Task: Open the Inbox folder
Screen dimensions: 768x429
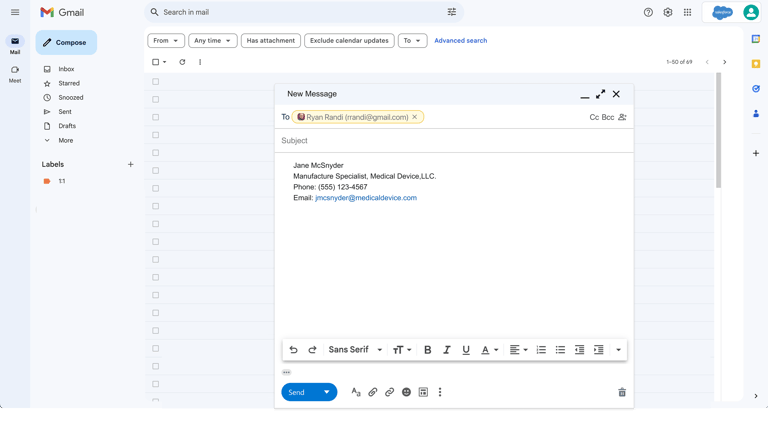Action: point(66,69)
